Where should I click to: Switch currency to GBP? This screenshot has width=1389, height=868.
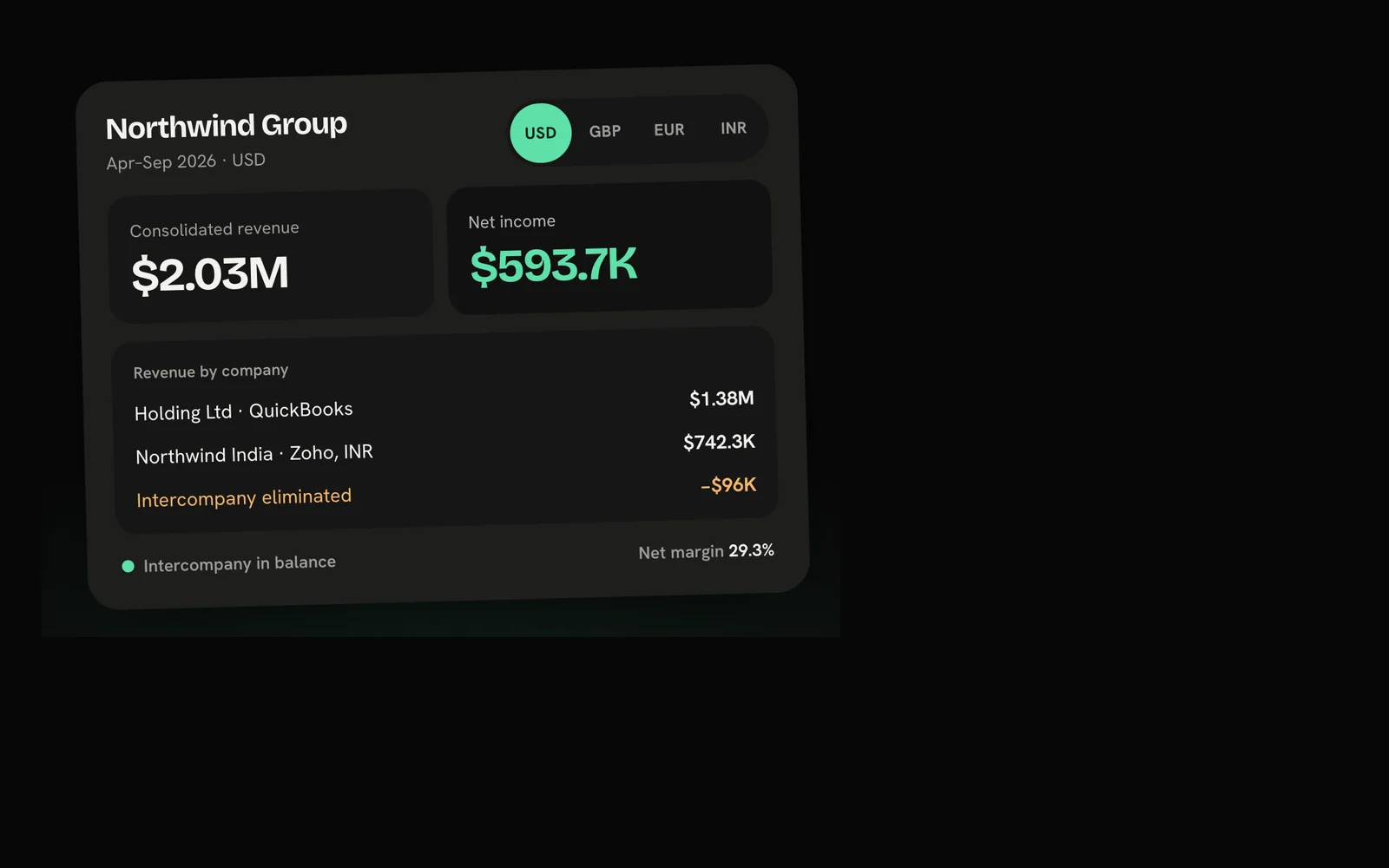[x=605, y=131]
